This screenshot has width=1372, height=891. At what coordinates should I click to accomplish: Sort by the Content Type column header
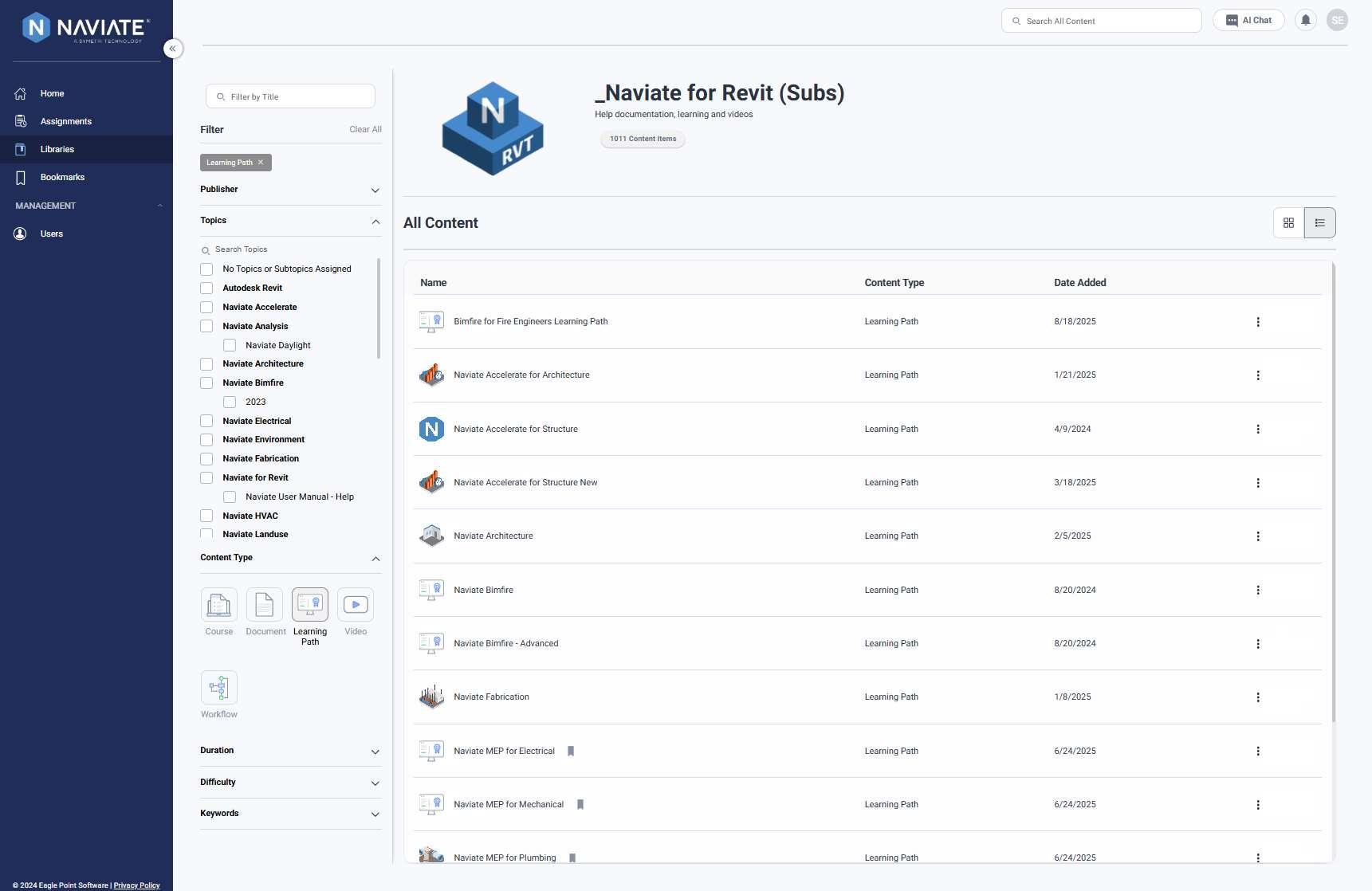(x=894, y=283)
